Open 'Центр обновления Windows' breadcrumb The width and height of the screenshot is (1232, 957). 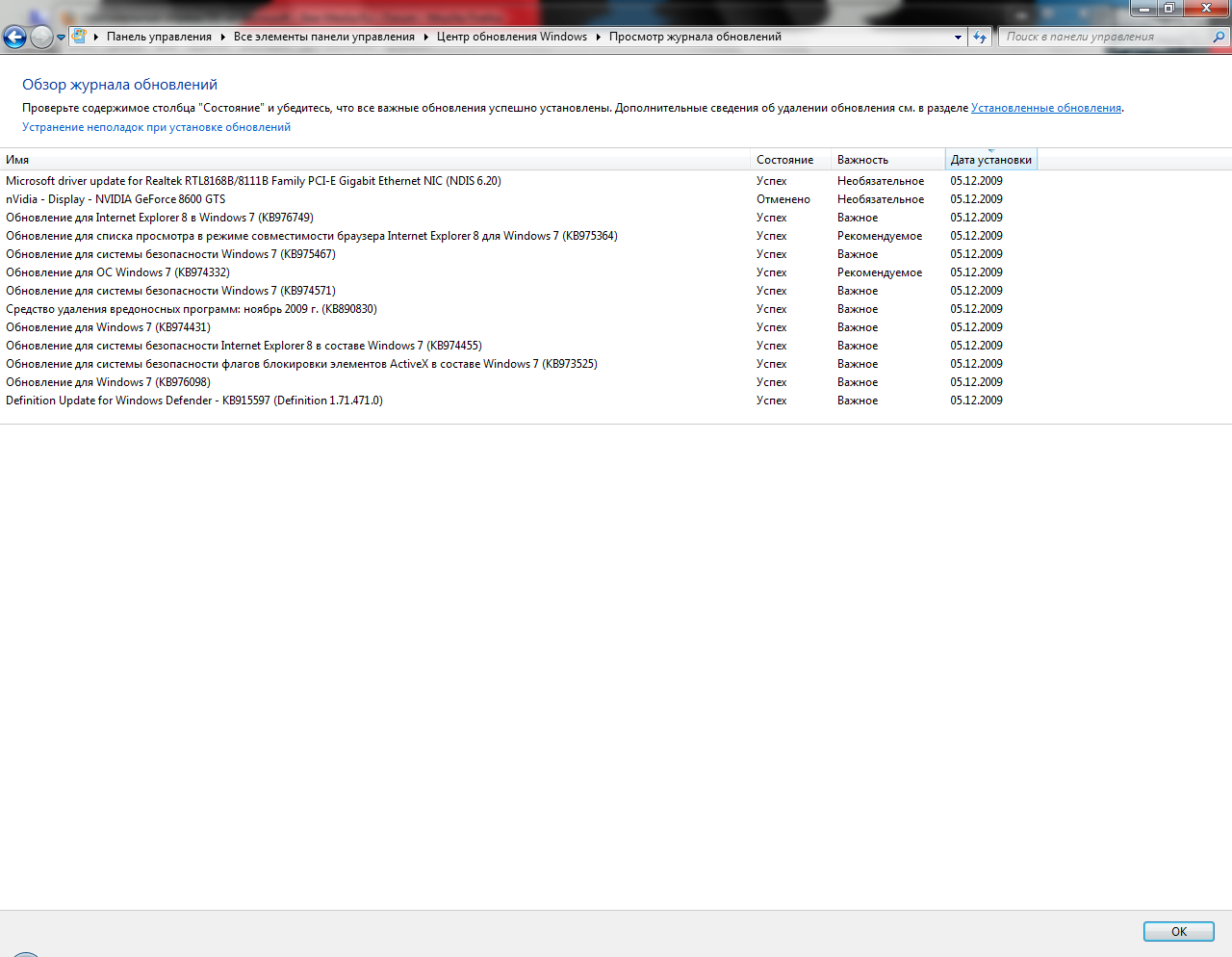coord(512,37)
